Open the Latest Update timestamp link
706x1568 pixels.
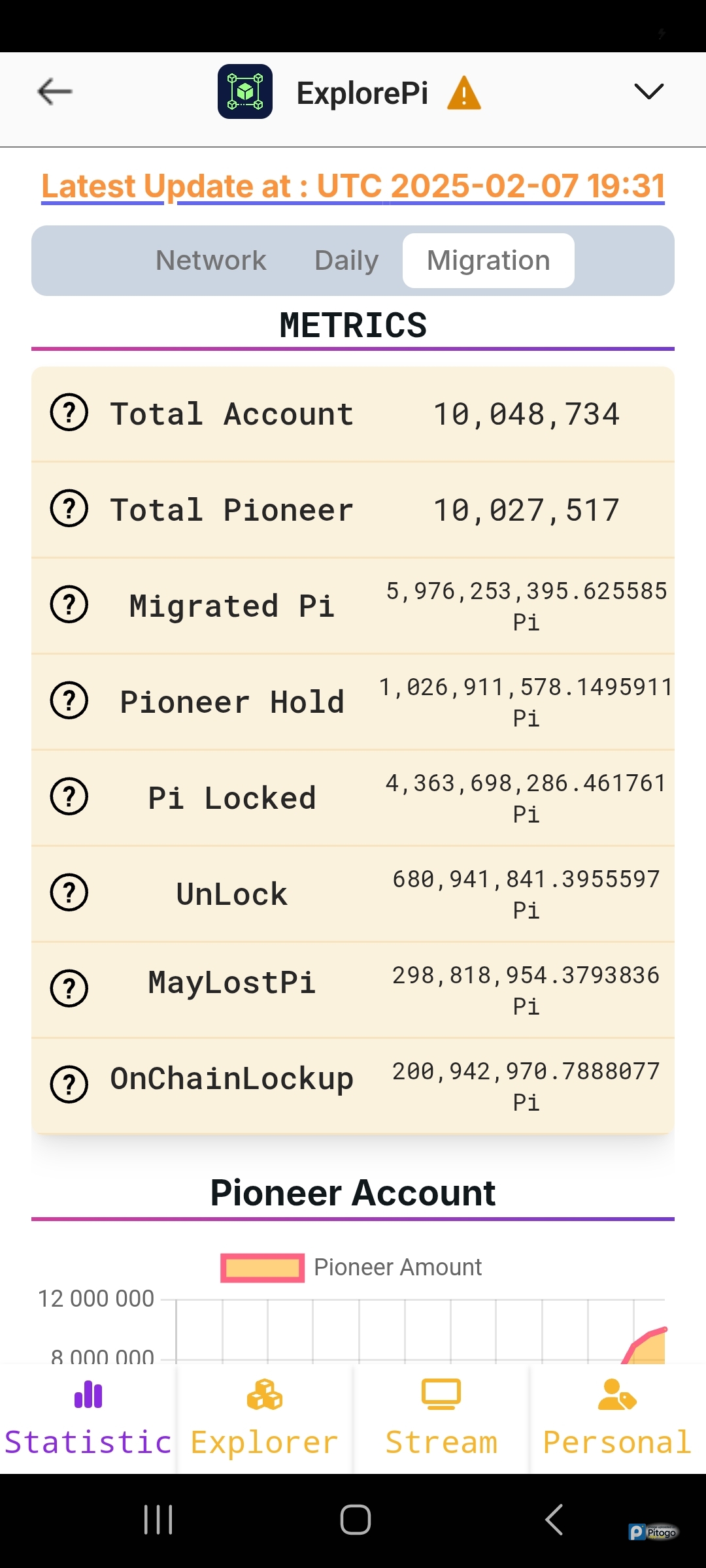click(353, 187)
